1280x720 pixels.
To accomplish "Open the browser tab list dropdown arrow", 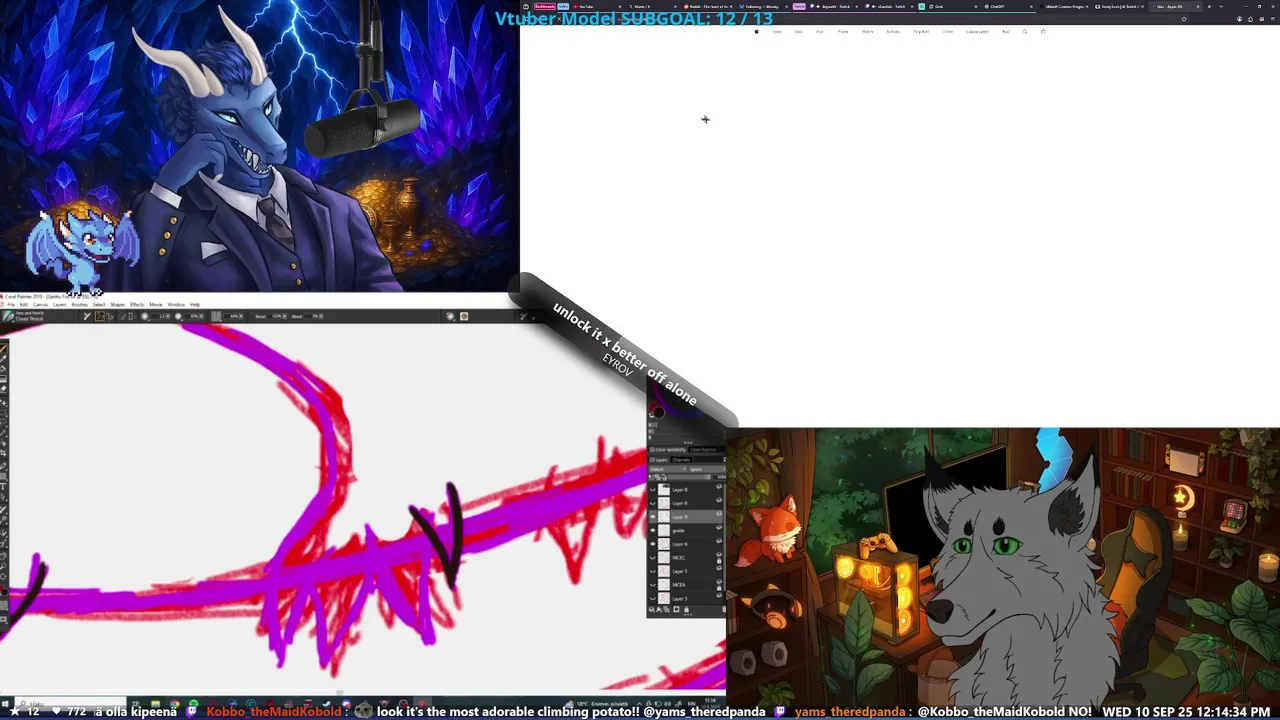I will pyautogui.click(x=1220, y=6).
